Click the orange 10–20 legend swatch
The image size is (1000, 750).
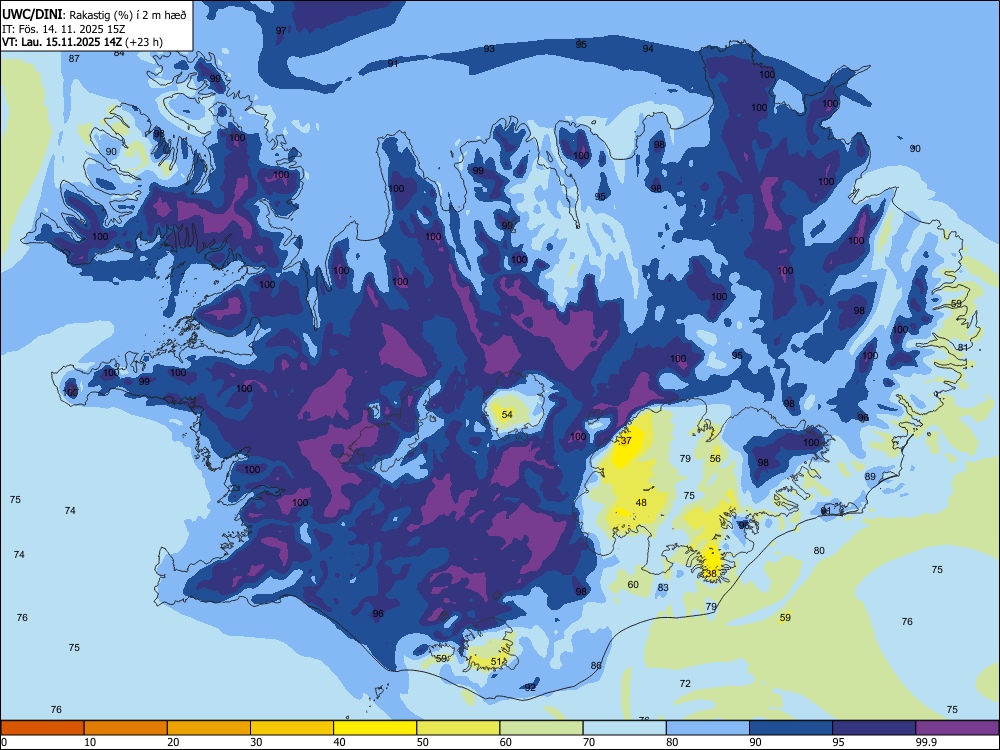[x=126, y=728]
